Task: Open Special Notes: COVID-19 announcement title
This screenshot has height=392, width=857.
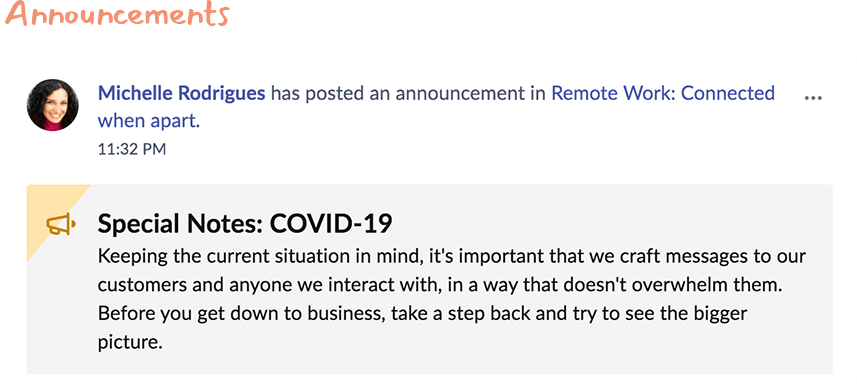Action: (245, 224)
